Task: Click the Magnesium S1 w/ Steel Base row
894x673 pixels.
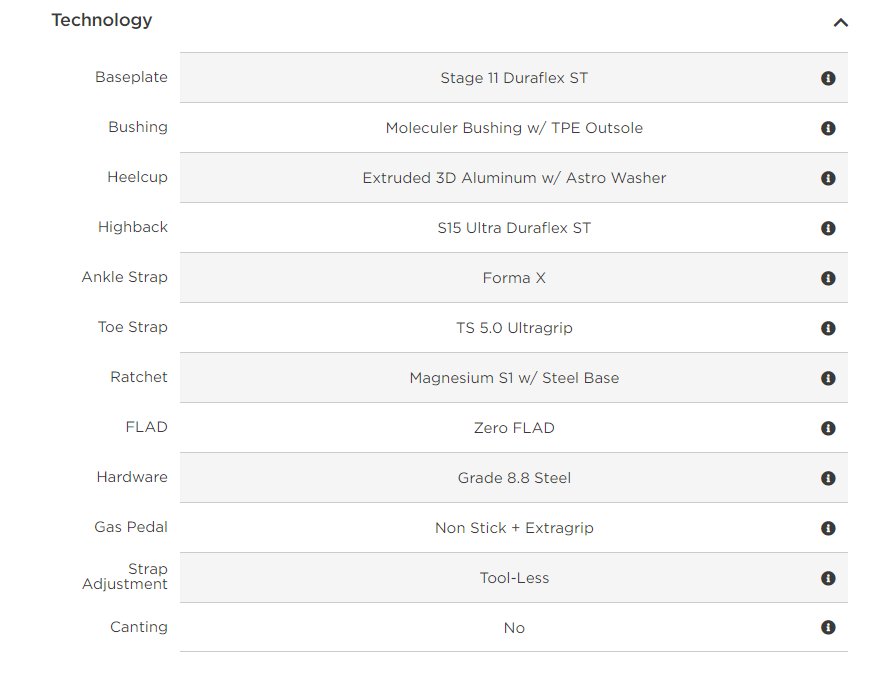Action: click(514, 378)
